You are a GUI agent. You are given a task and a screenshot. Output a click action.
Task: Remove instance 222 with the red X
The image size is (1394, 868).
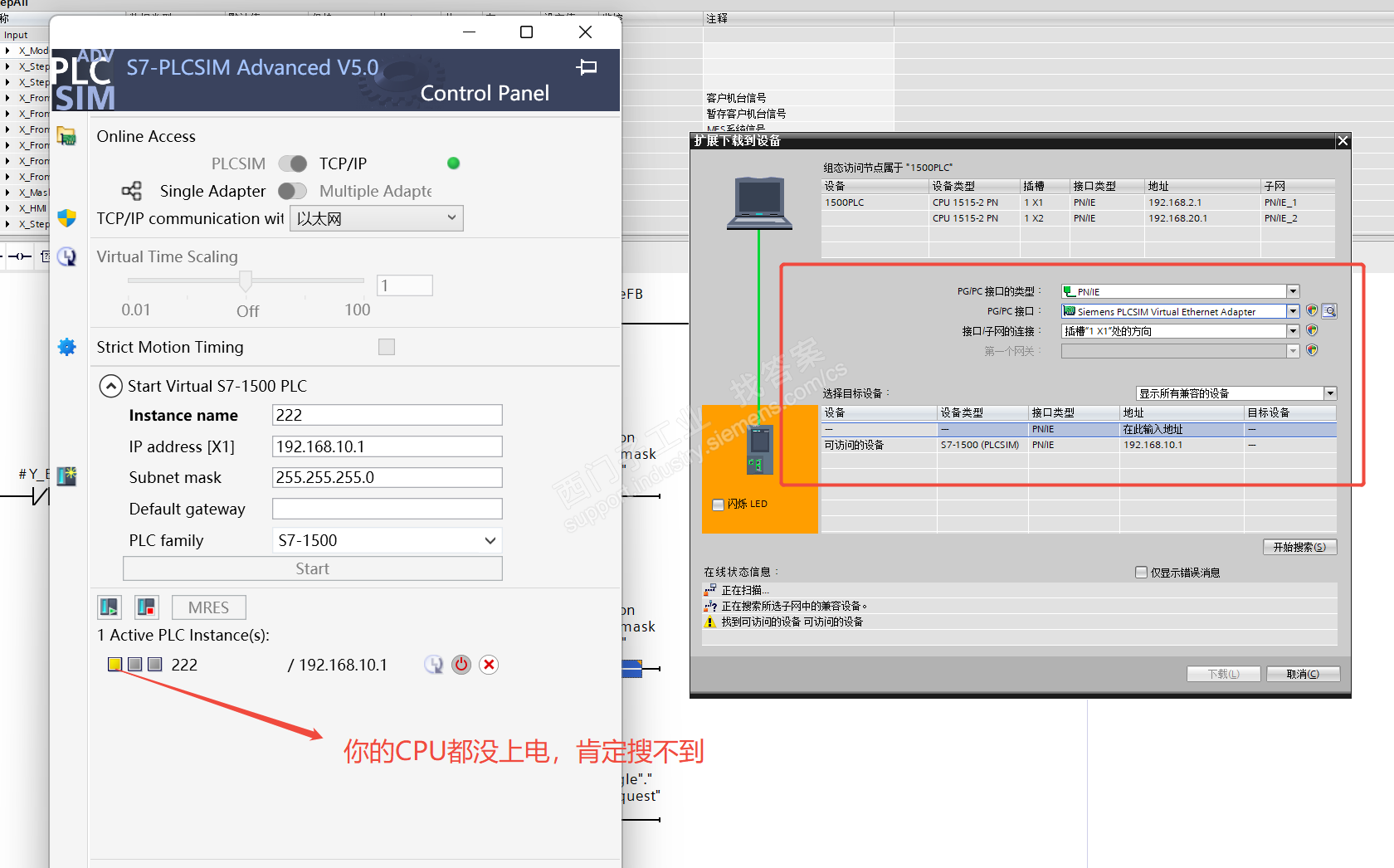pos(490,665)
